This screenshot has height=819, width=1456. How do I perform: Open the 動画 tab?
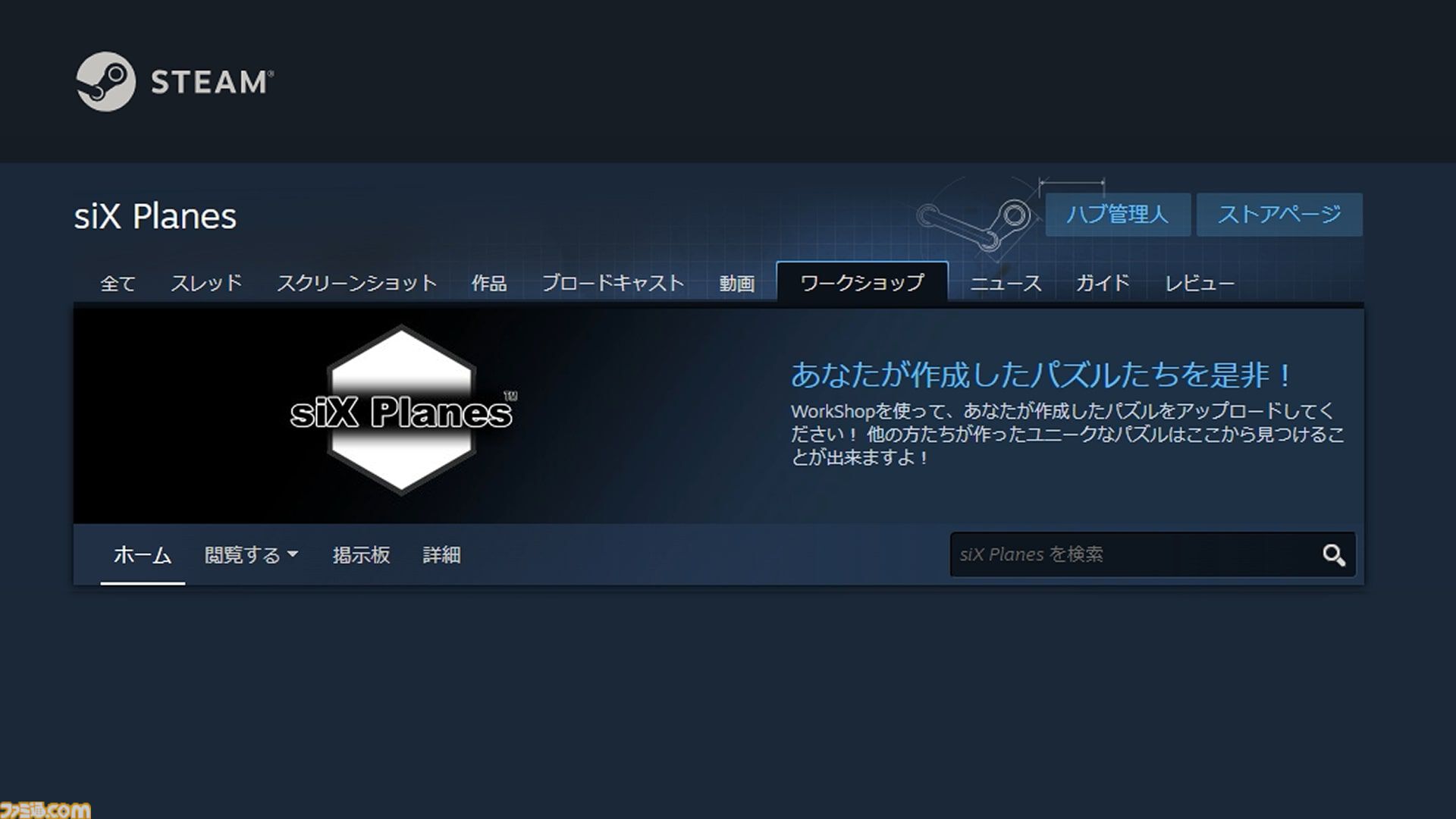point(737,284)
